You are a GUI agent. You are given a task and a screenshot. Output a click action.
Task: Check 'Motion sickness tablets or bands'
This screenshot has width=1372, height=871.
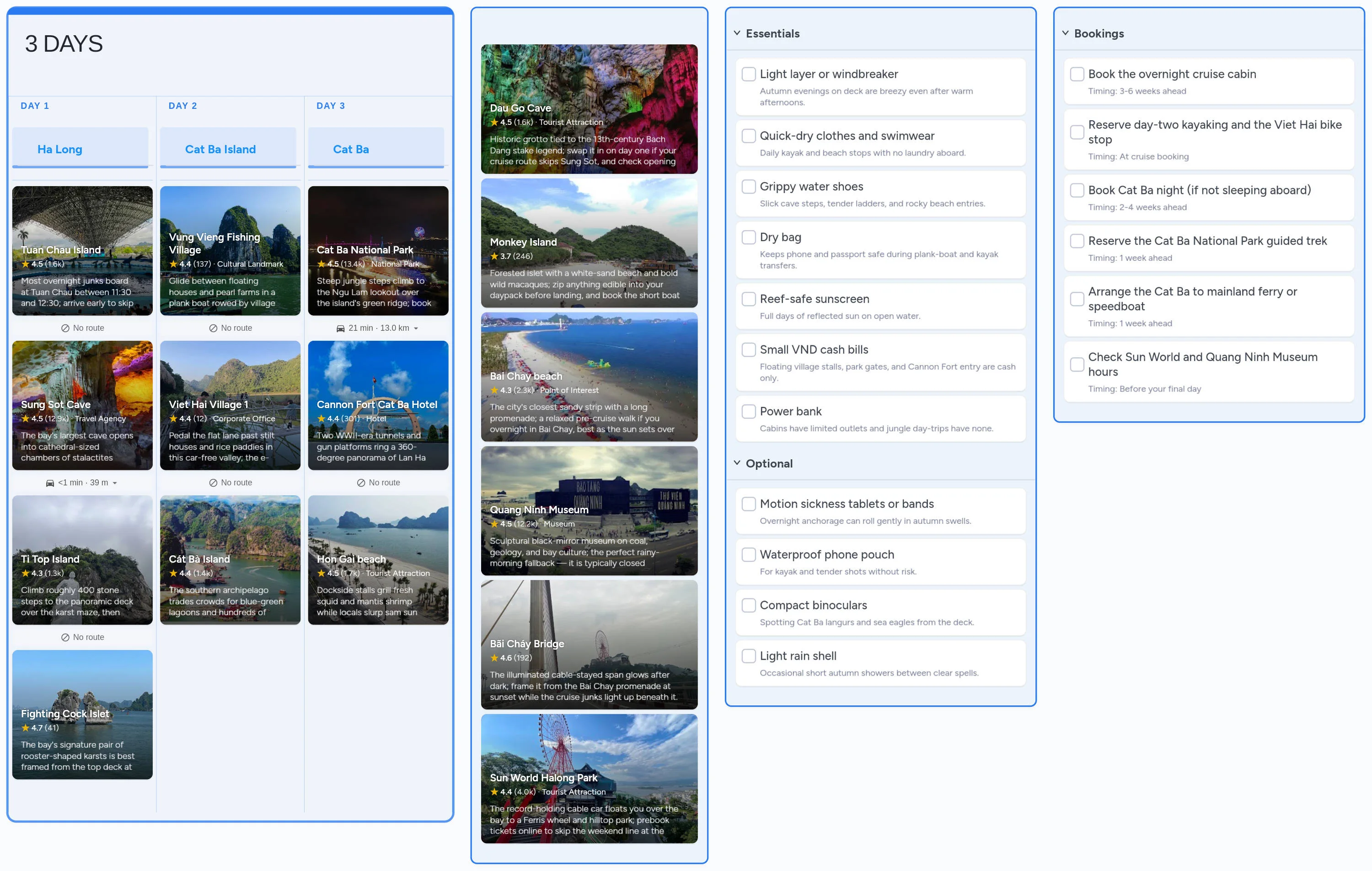pos(749,504)
